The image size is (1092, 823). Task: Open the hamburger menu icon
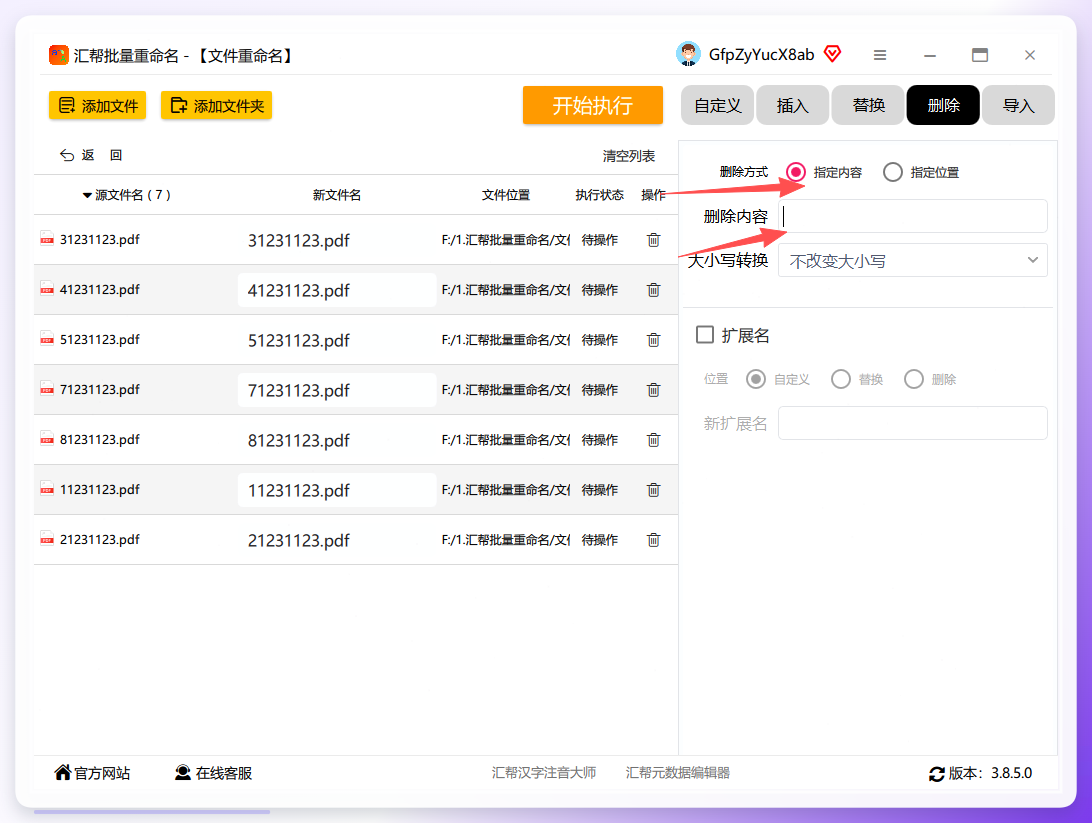880,55
